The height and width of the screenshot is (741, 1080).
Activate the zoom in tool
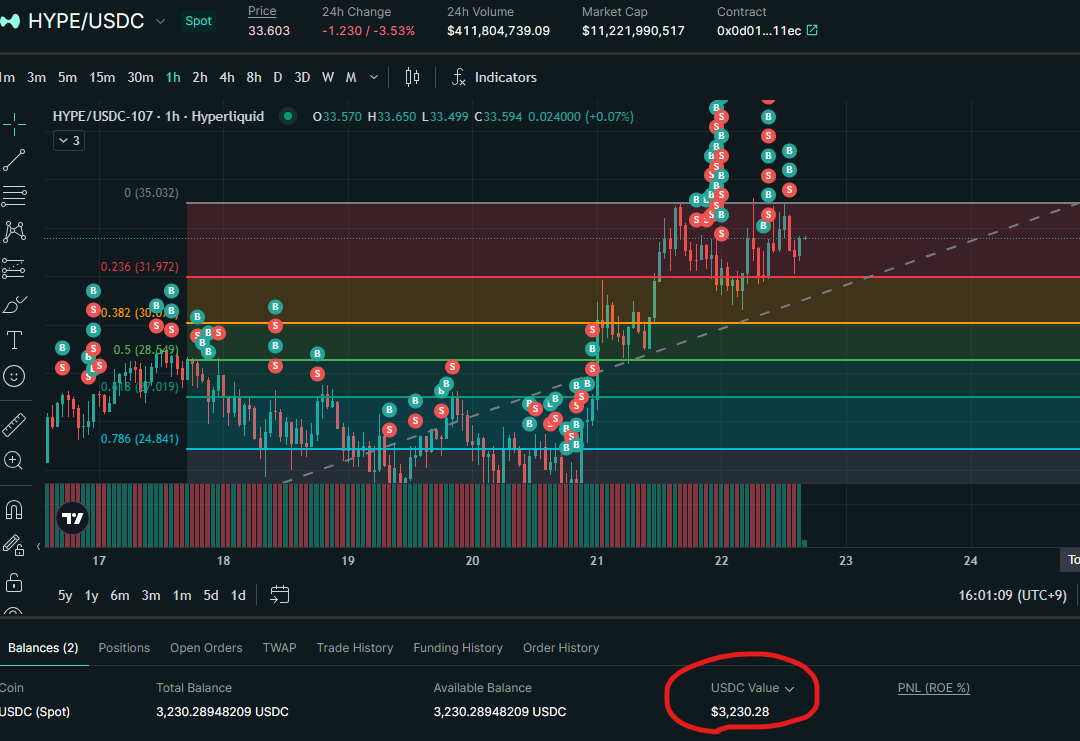tap(14, 460)
